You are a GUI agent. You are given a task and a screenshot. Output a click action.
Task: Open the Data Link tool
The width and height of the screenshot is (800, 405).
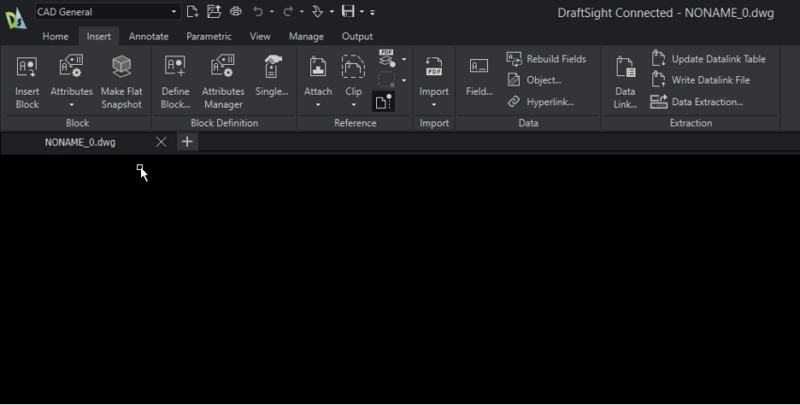pyautogui.click(x=625, y=82)
